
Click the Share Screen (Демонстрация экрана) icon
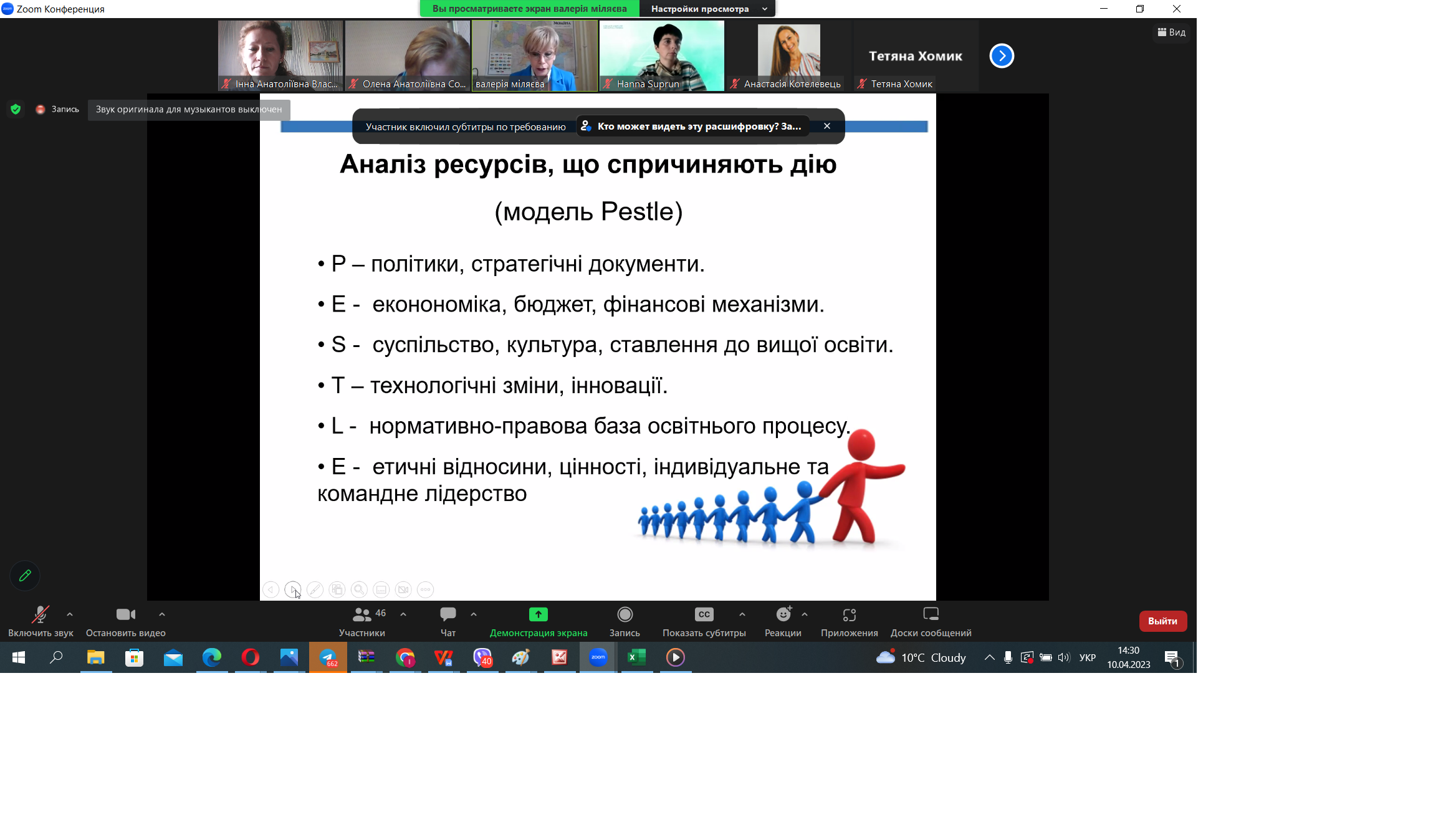pos(538,614)
